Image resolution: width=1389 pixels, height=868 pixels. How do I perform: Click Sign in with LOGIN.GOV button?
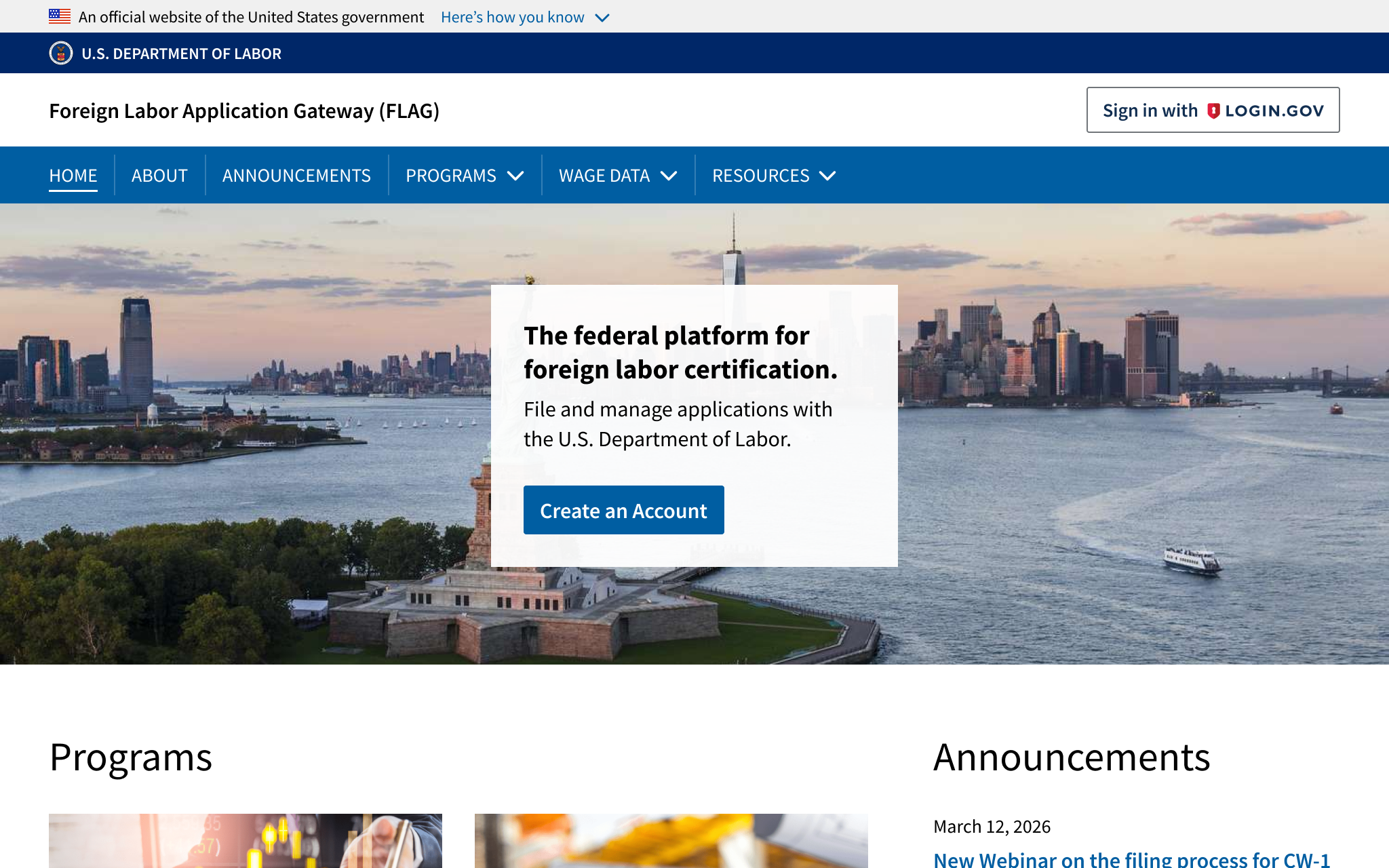pyautogui.click(x=1213, y=110)
